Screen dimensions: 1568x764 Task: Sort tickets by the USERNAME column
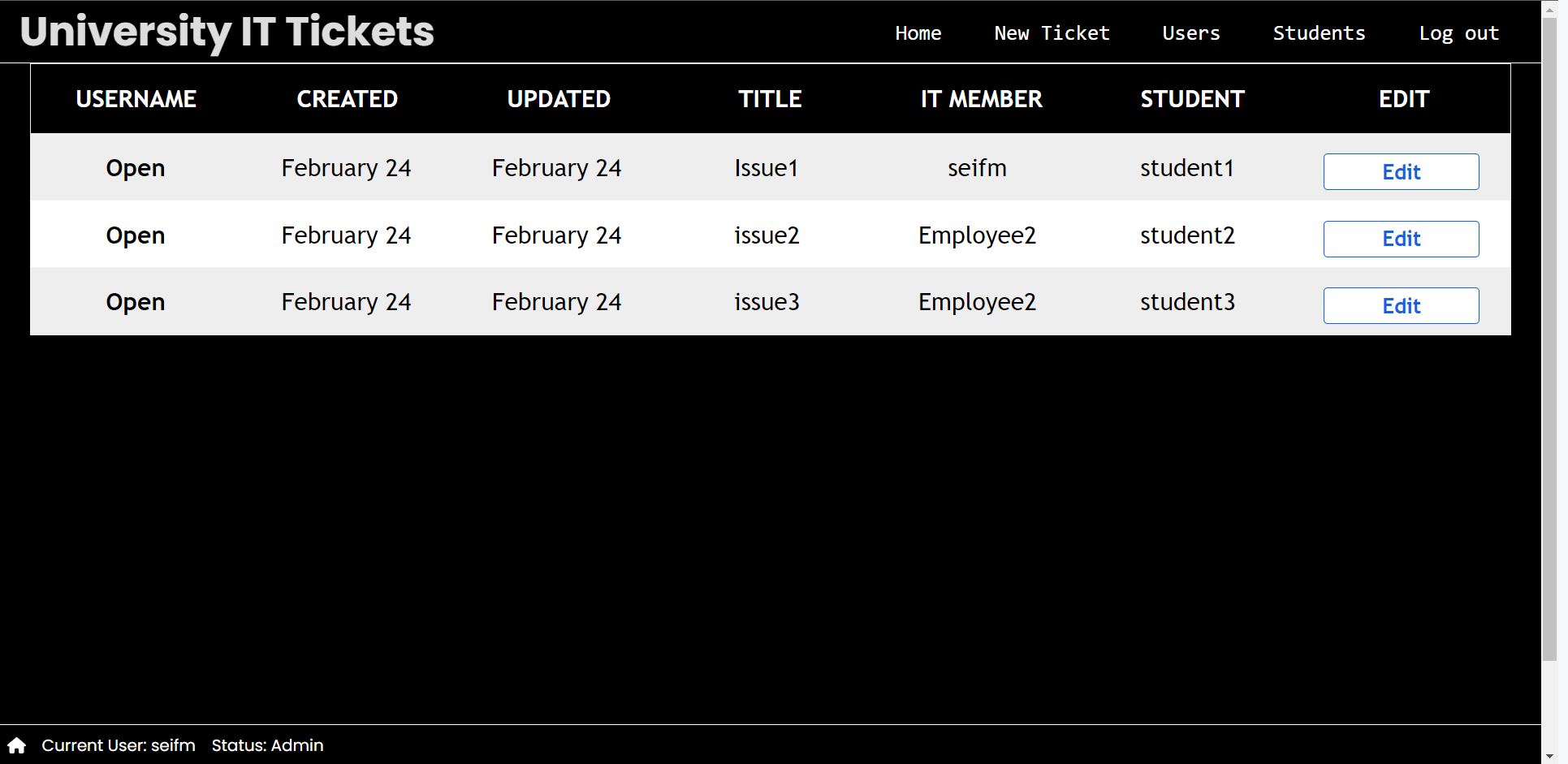coord(136,98)
